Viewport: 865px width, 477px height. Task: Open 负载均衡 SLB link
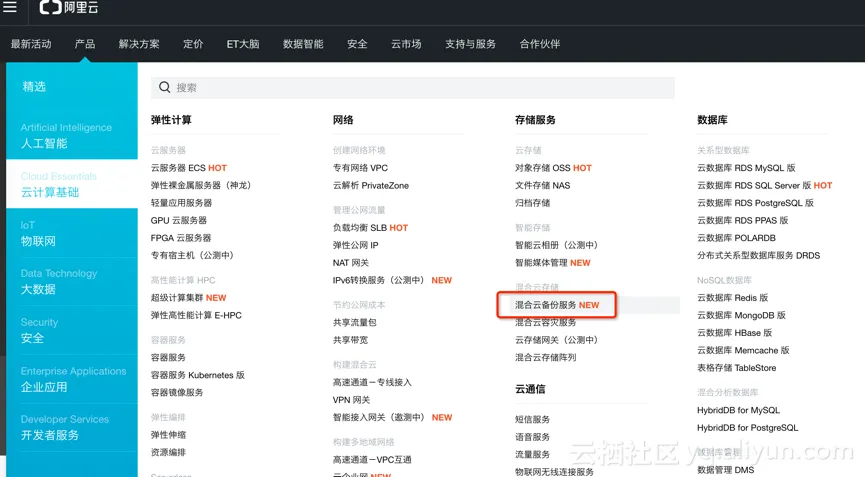point(359,228)
